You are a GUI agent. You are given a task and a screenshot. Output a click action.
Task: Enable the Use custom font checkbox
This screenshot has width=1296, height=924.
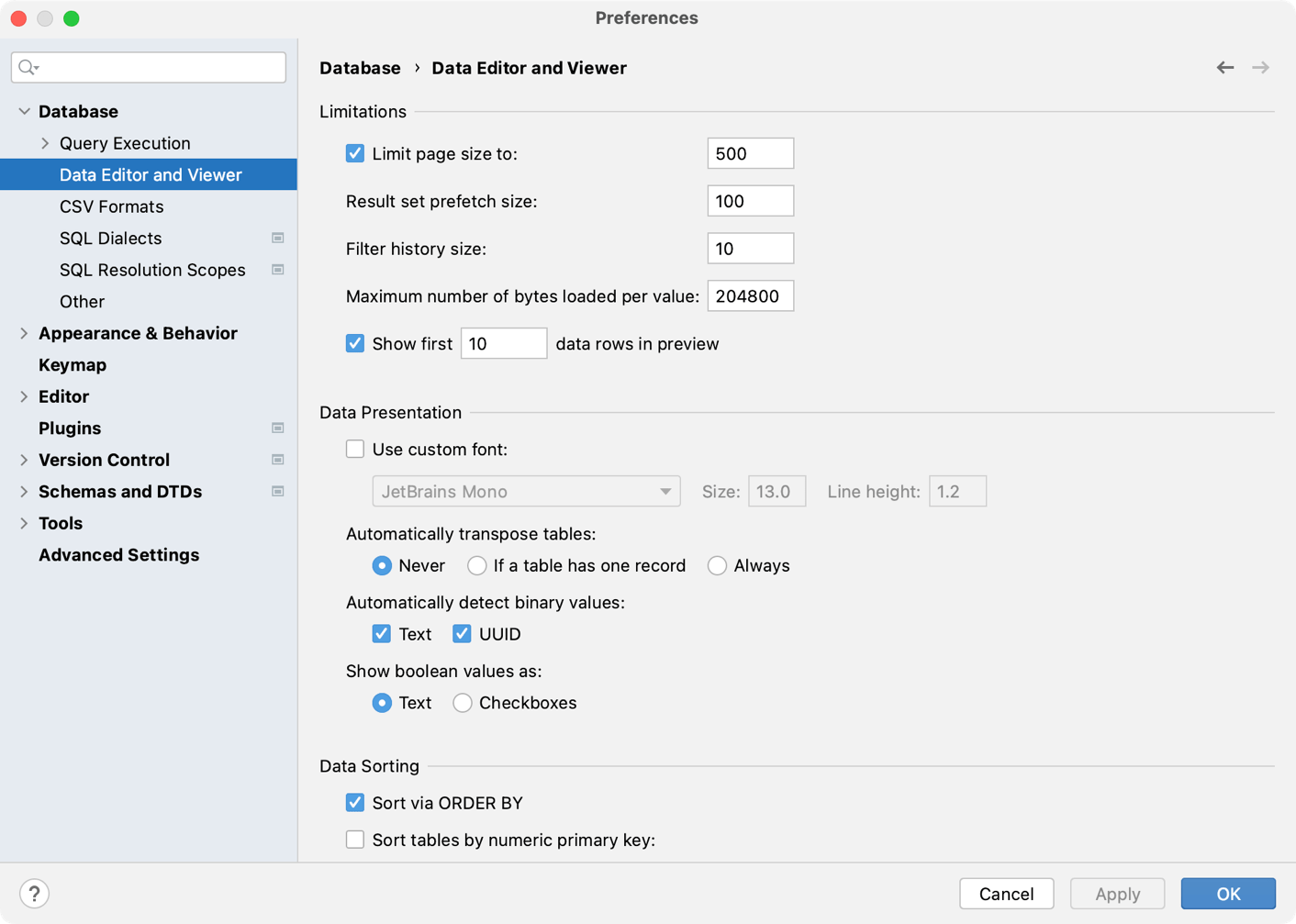click(355, 450)
